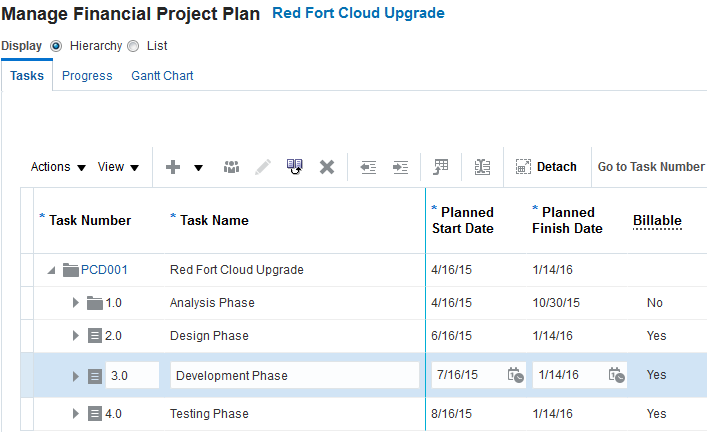Open the View dropdown menu

coord(118,167)
